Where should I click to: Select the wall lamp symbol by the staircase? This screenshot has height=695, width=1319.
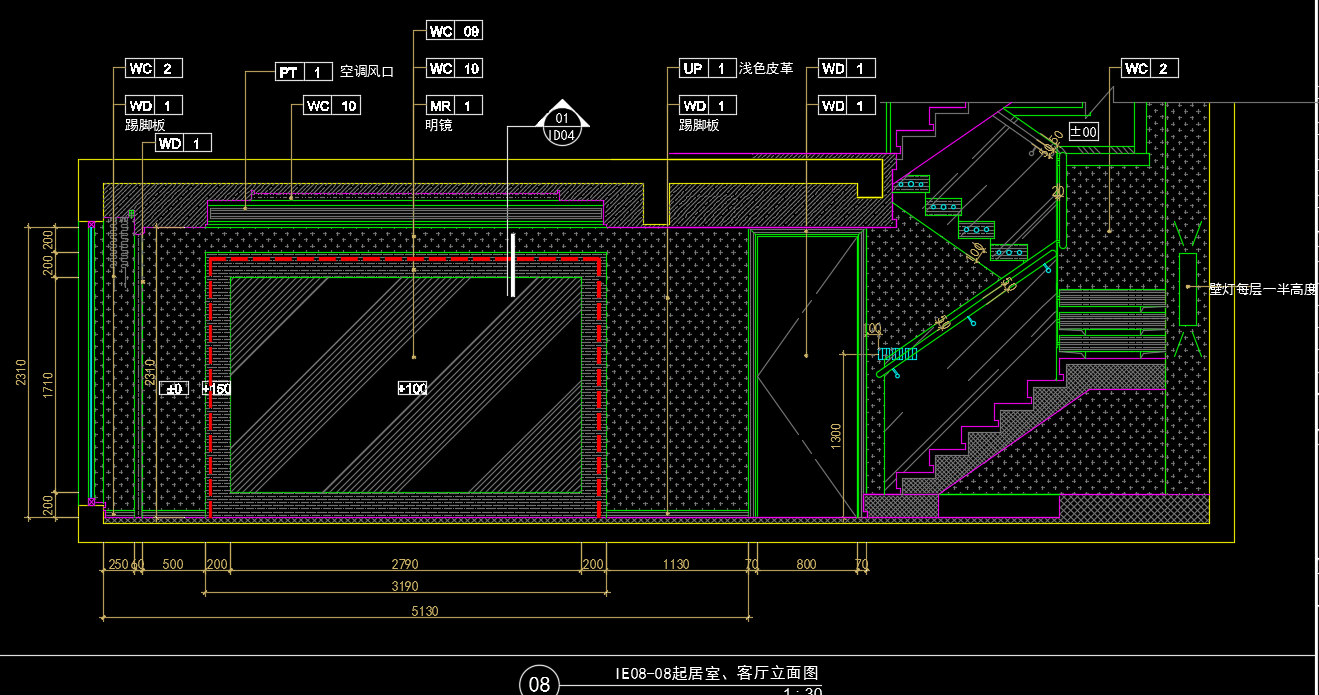[x=1187, y=288]
